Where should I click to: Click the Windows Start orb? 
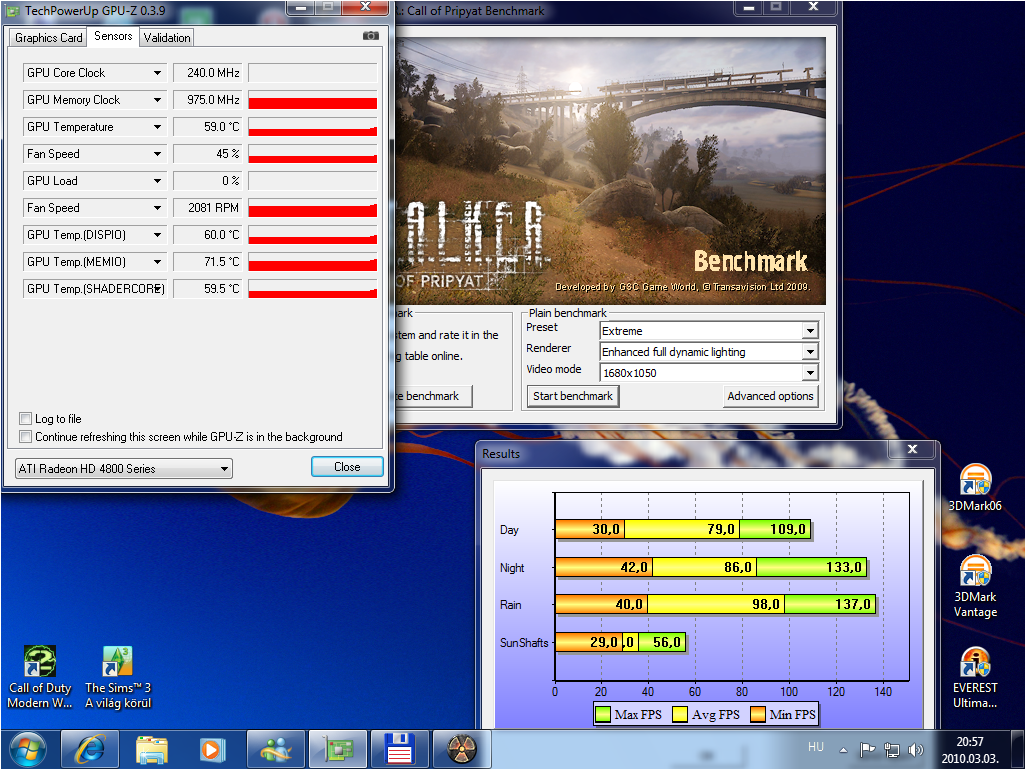[x=27, y=750]
